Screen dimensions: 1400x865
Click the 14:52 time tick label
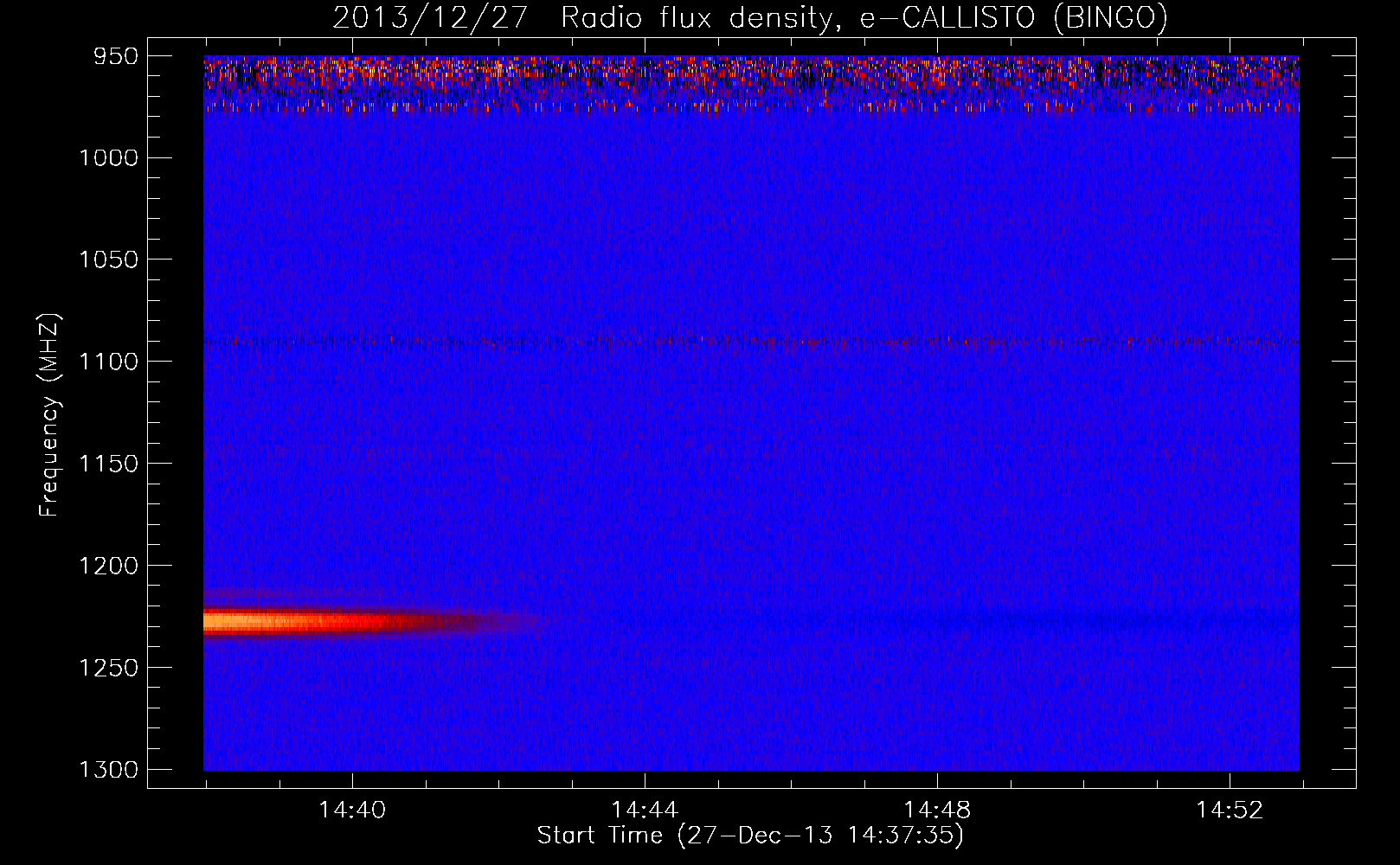click(1230, 811)
